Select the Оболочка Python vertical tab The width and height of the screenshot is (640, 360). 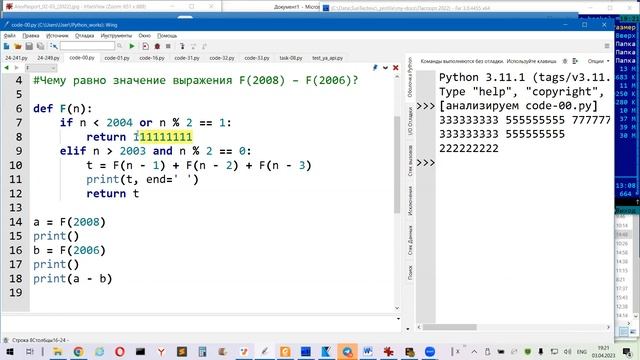(x=410, y=77)
